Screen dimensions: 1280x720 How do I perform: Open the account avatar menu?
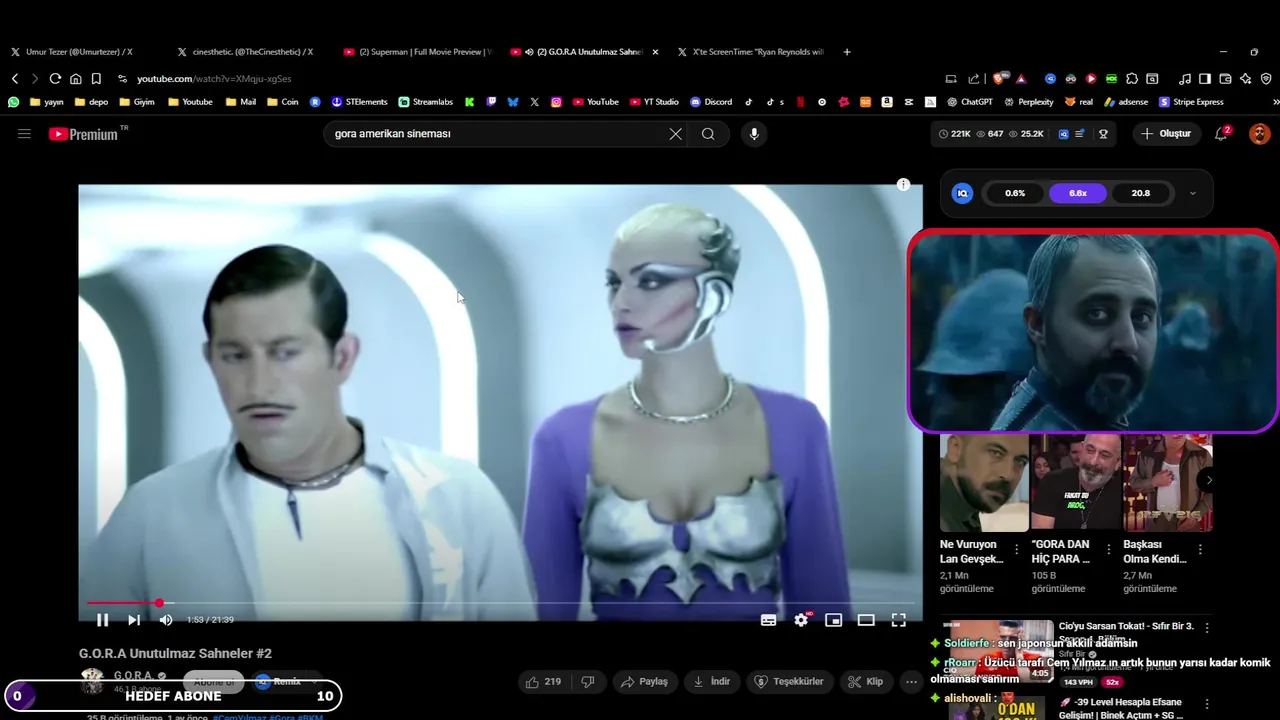tap(1259, 133)
